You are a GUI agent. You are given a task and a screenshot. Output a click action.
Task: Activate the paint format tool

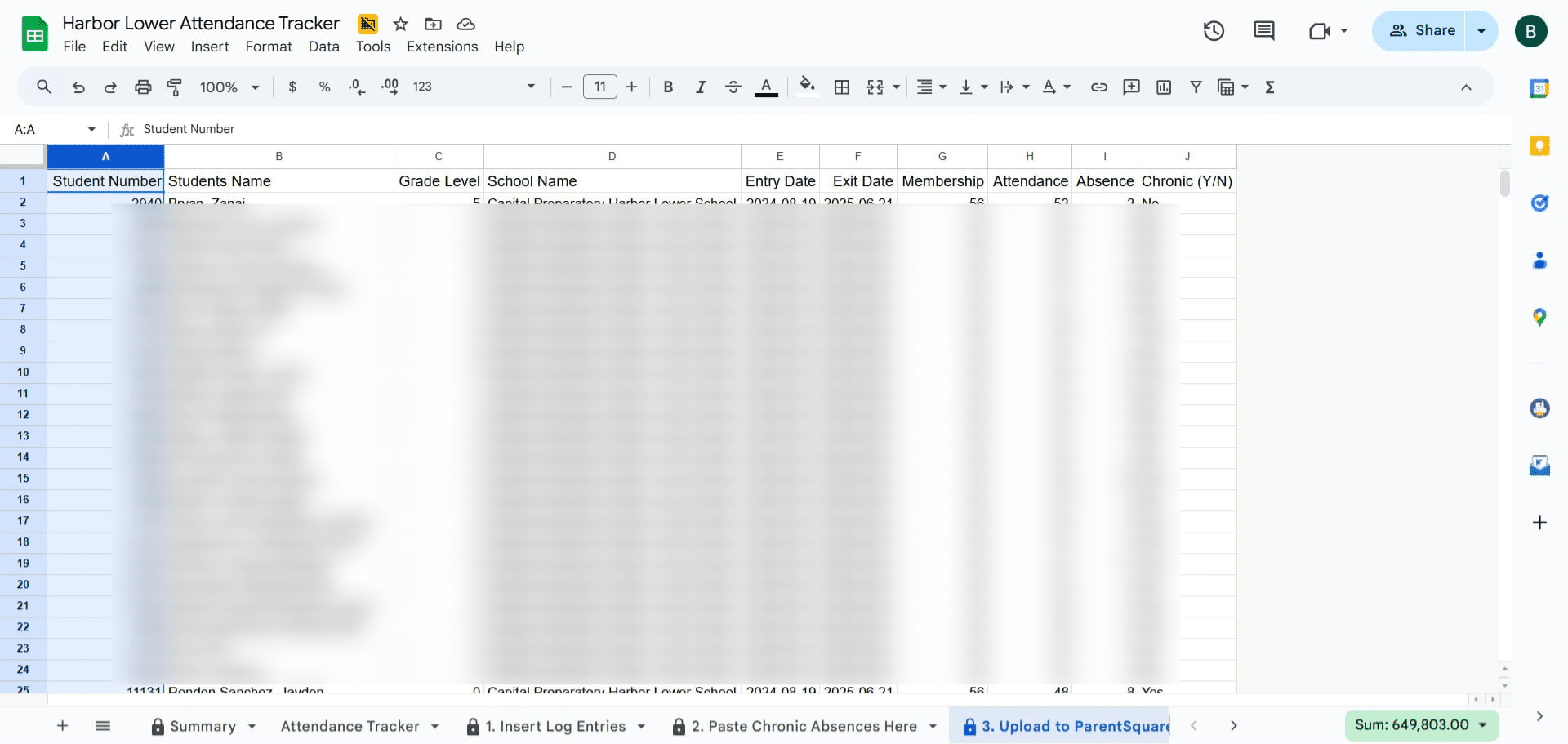pyautogui.click(x=175, y=87)
